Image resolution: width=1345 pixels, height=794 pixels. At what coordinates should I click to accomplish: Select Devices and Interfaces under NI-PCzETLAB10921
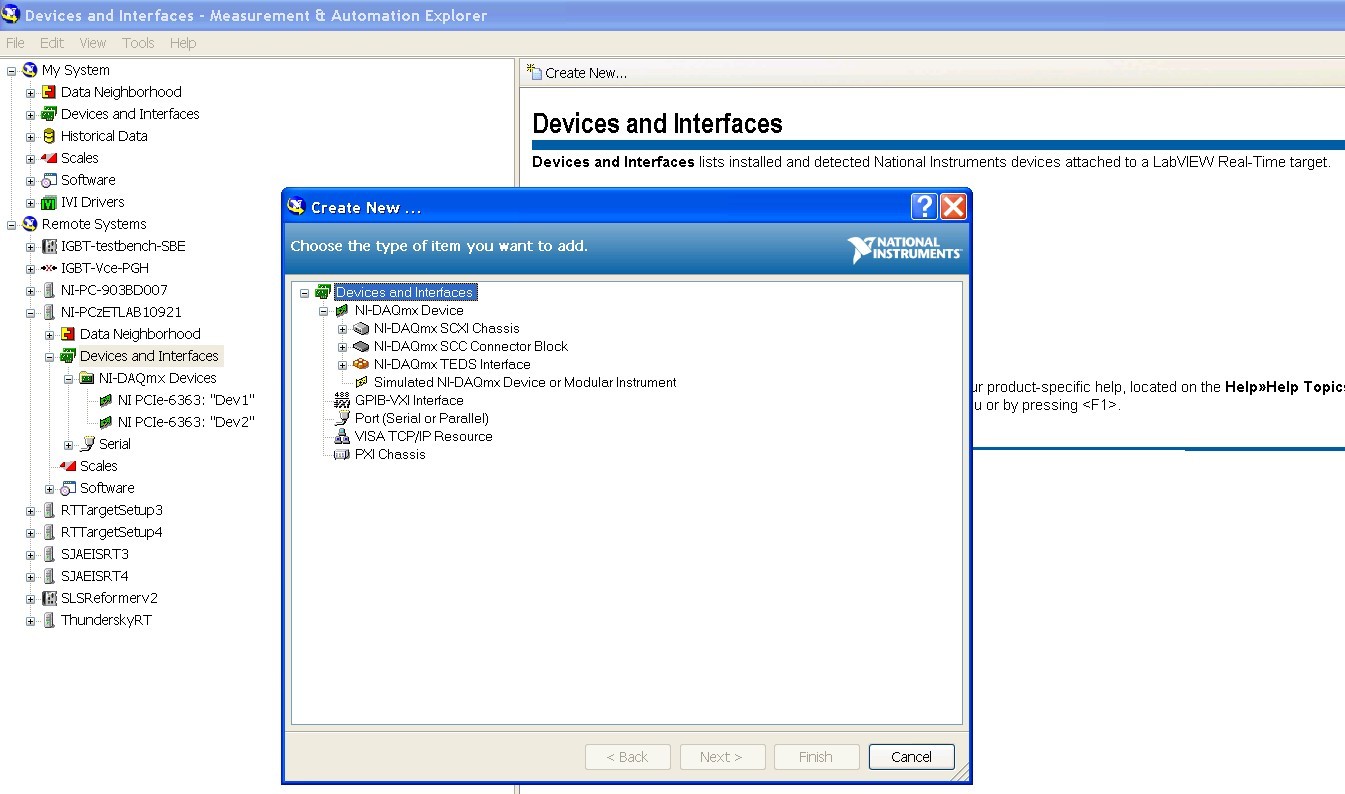[x=149, y=356]
